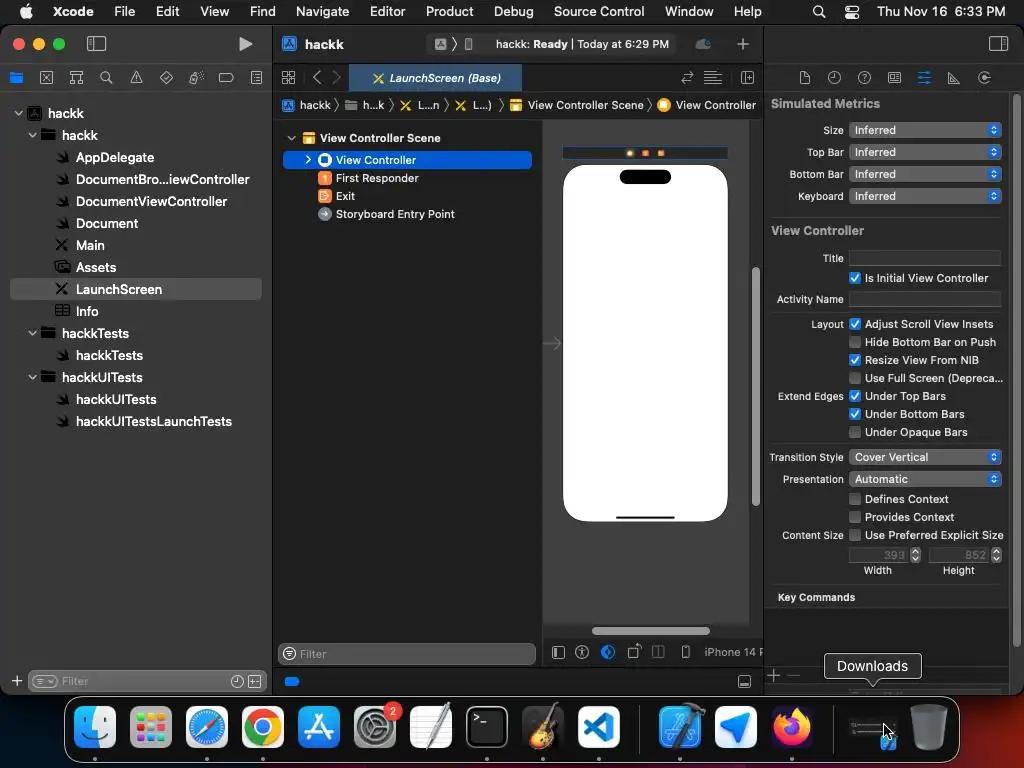Open DocumentViewController file

tap(152, 201)
